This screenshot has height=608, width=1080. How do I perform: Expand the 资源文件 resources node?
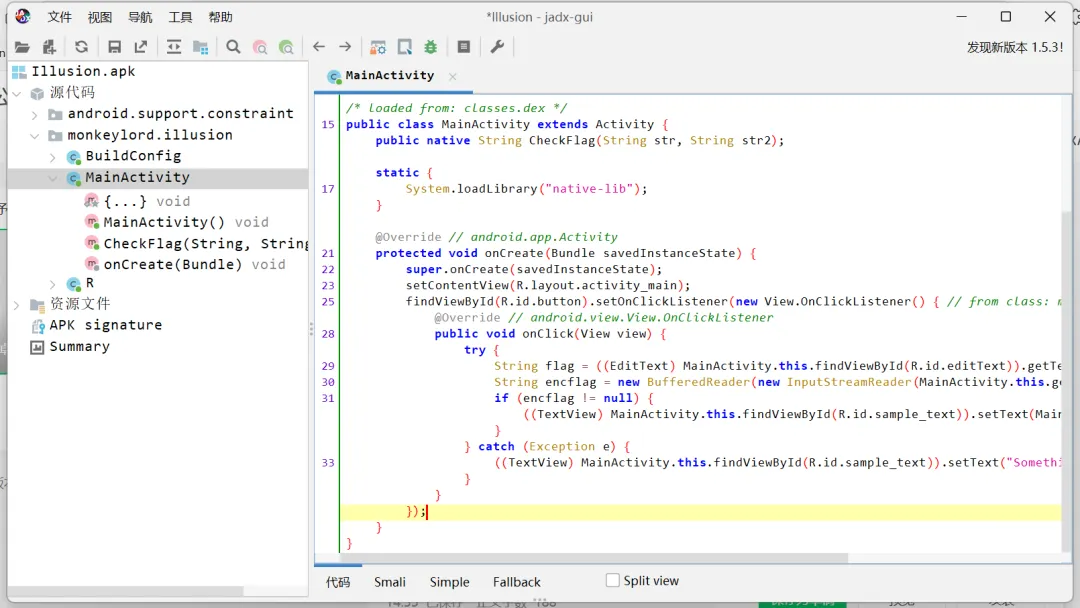tap(17, 304)
